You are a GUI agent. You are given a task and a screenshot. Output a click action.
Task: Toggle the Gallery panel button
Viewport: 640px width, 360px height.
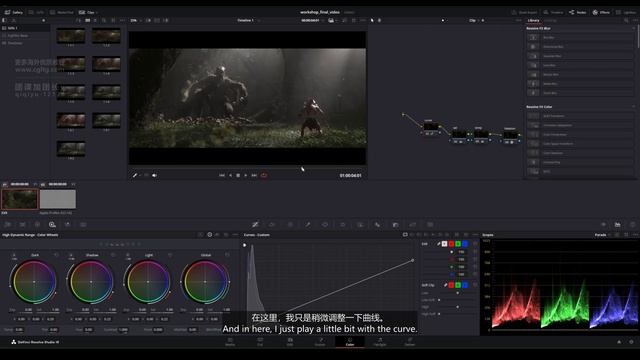pyautogui.click(x=13, y=12)
